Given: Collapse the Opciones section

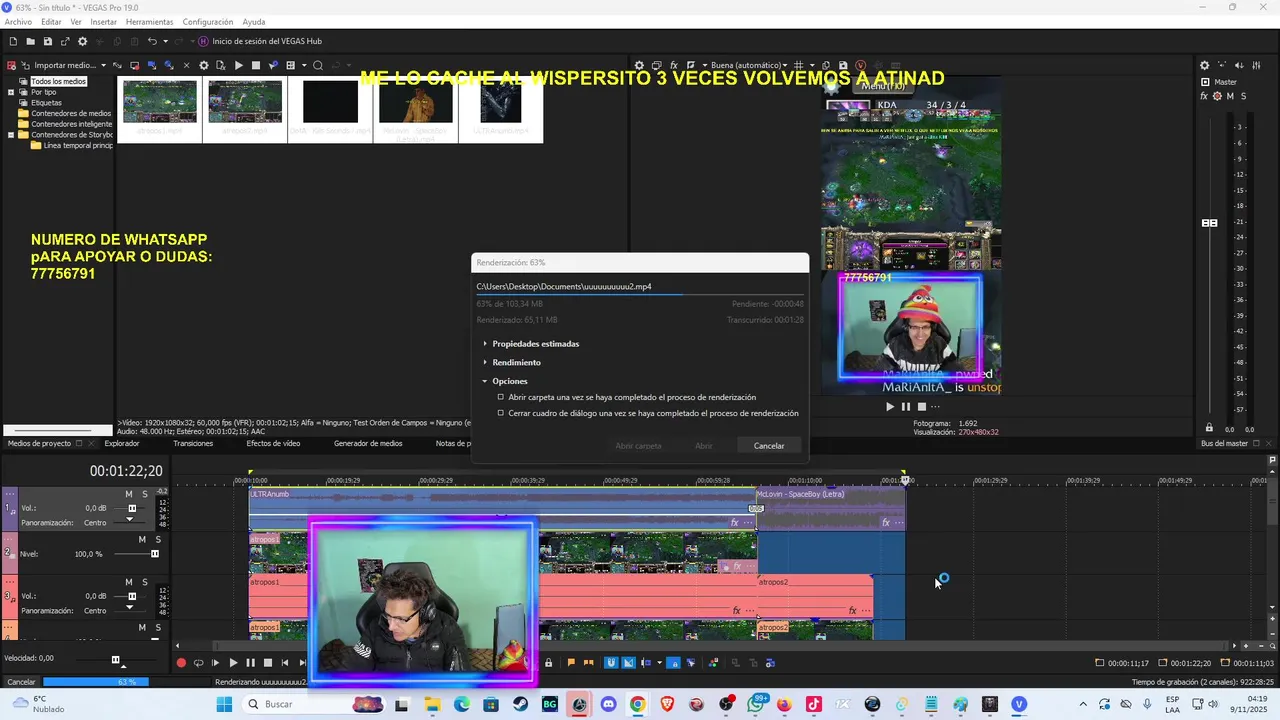Looking at the screenshot, I should (x=485, y=381).
